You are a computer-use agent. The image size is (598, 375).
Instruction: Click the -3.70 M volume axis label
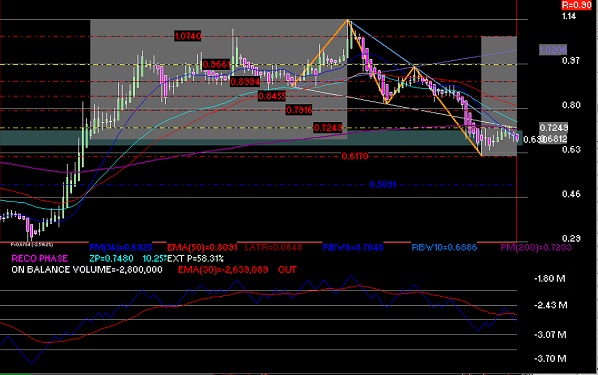coord(550,359)
